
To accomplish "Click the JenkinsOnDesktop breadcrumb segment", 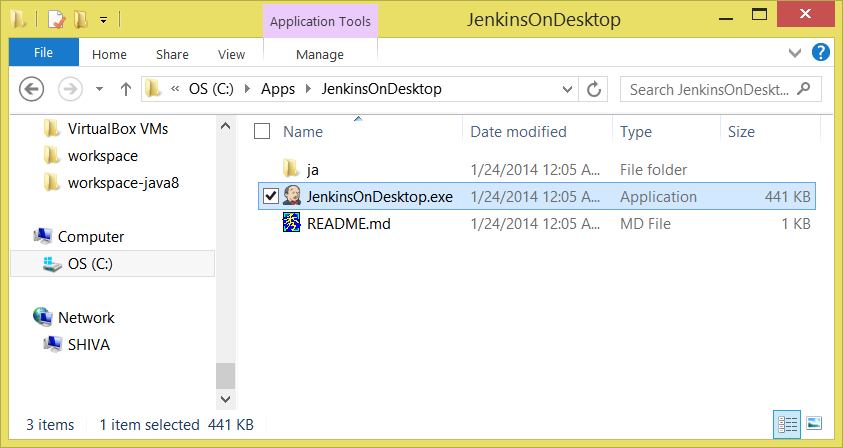I will click(x=382, y=89).
